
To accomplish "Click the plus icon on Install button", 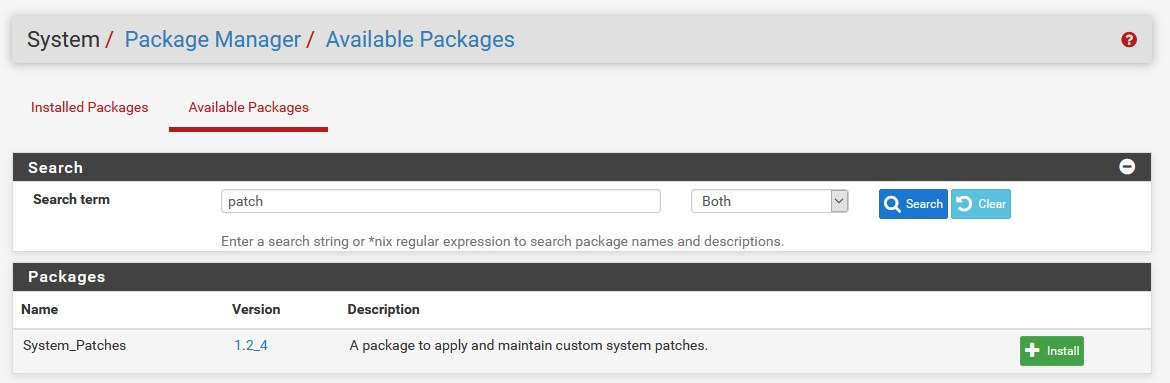I will (1033, 351).
